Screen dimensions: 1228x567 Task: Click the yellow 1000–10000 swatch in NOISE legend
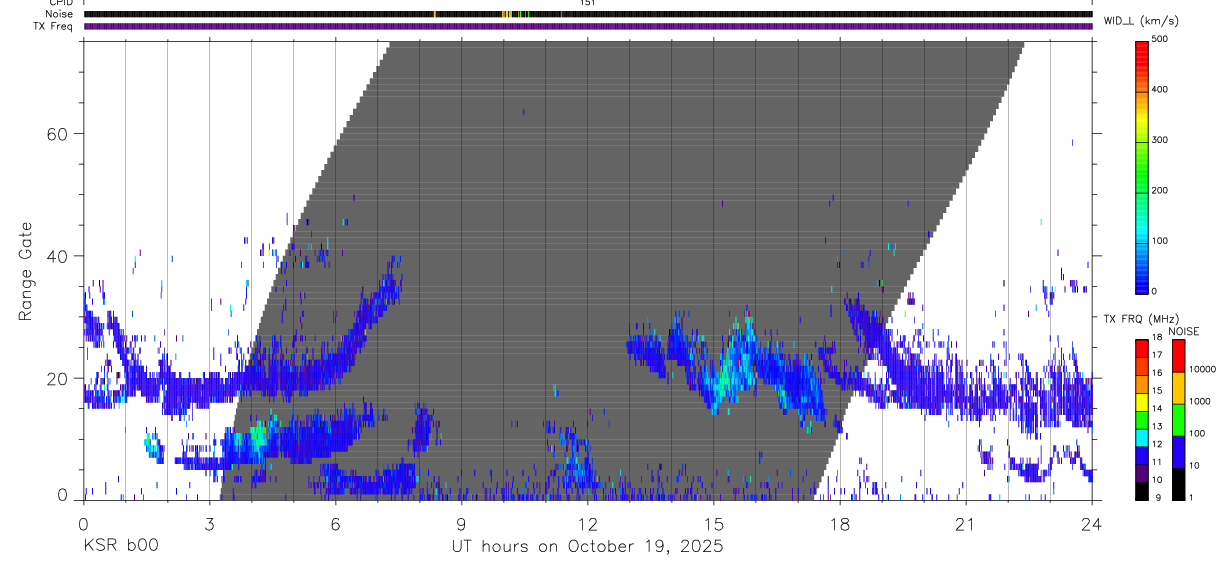(1177, 387)
